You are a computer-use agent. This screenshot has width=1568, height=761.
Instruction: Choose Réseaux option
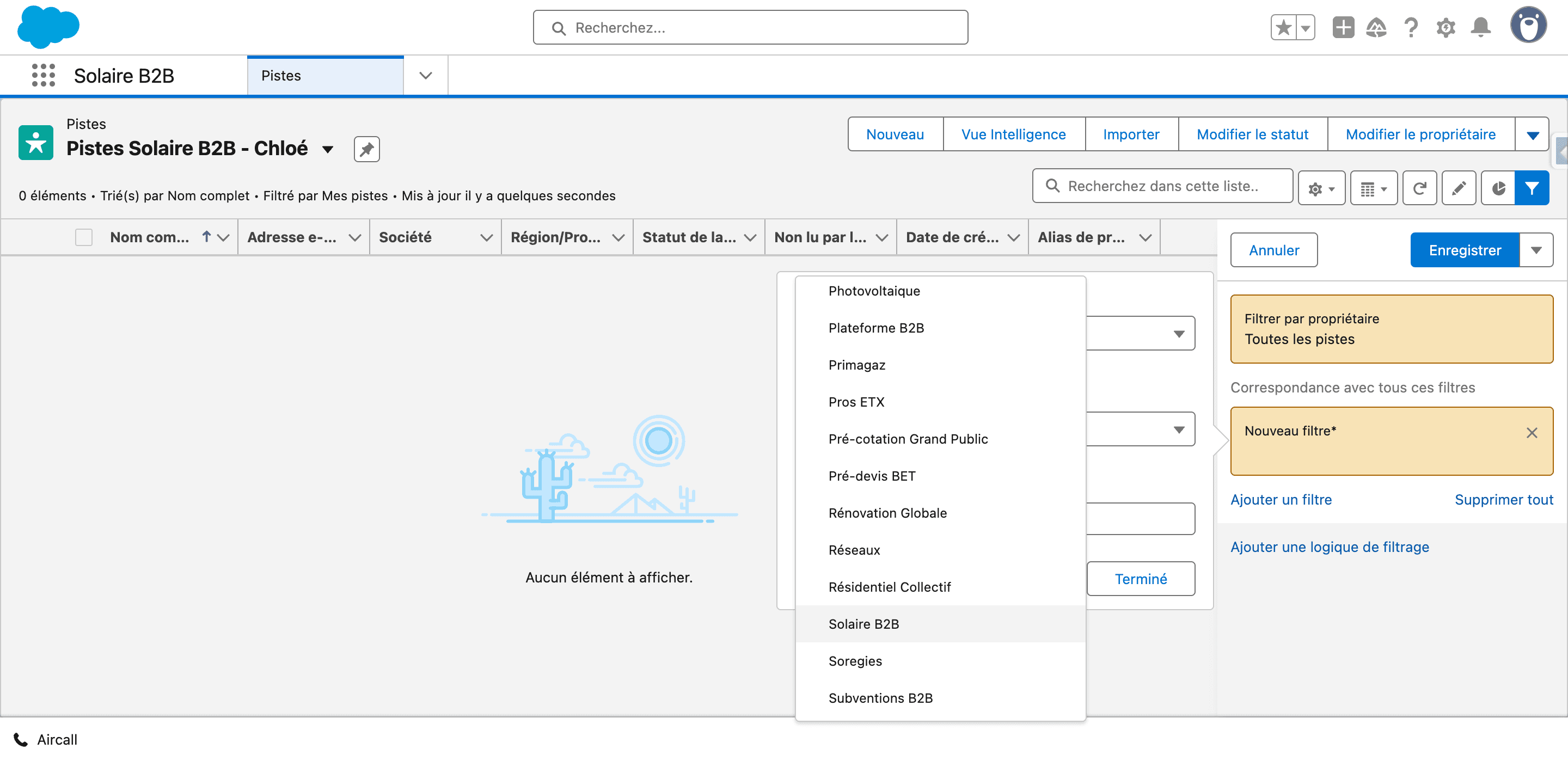pos(940,551)
